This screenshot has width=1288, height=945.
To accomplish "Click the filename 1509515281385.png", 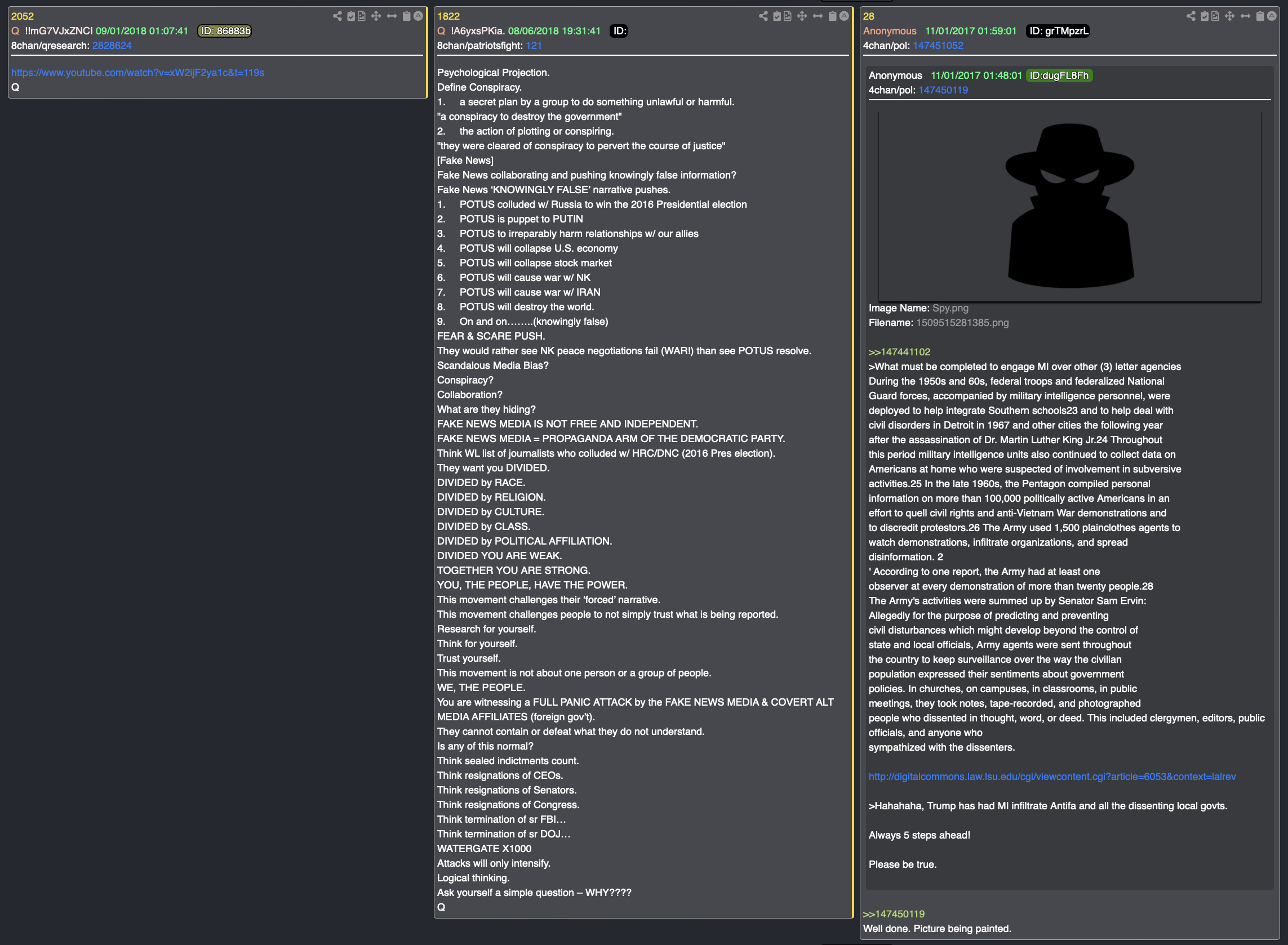I will 962,323.
